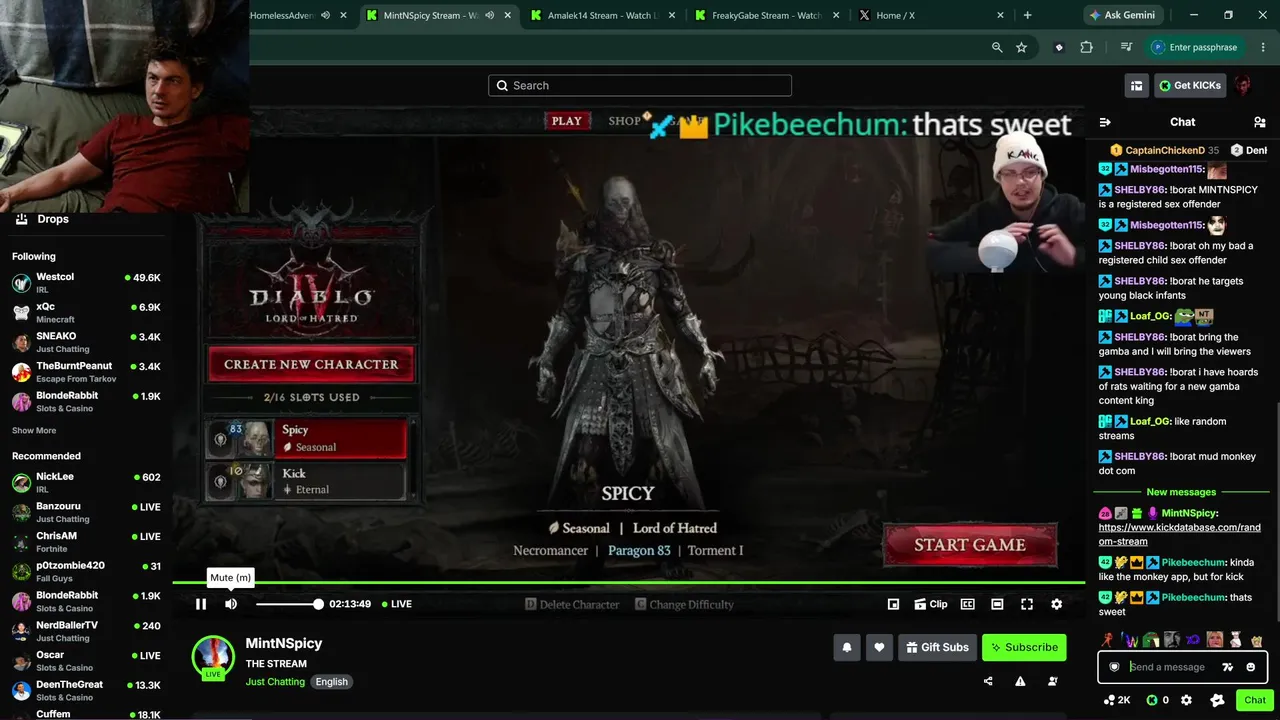Open a new browser tab

pos(1027,15)
